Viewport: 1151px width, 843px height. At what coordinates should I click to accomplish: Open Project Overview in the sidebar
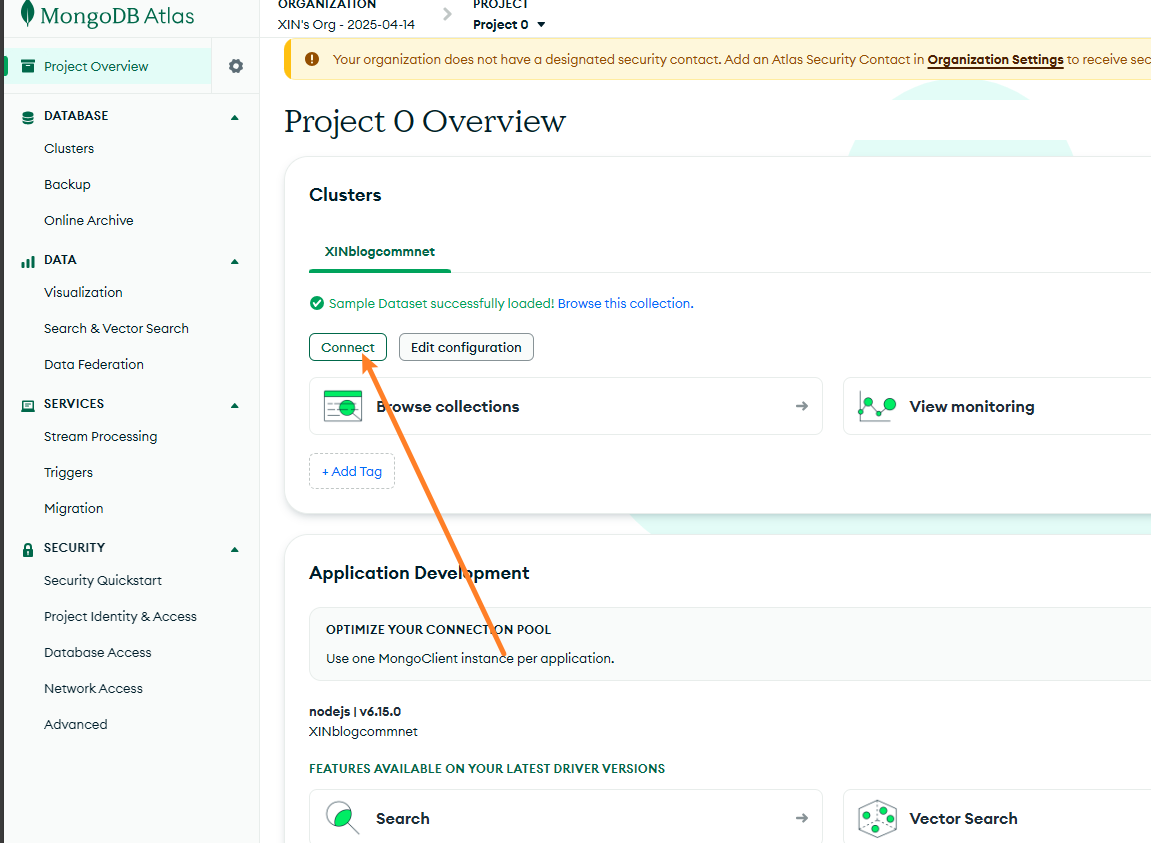pos(108,66)
